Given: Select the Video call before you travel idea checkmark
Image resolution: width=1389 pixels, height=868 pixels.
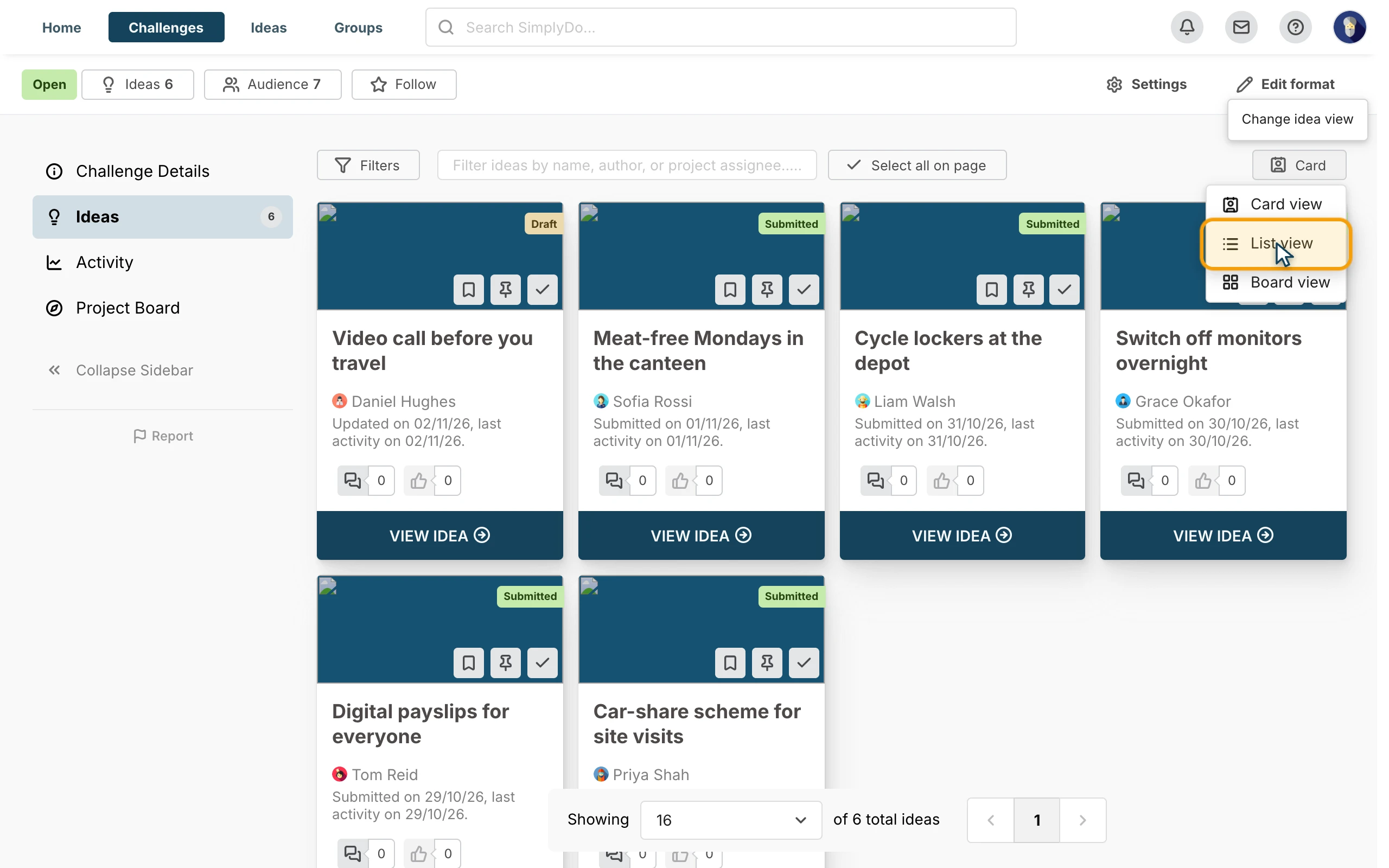Looking at the screenshot, I should [542, 289].
